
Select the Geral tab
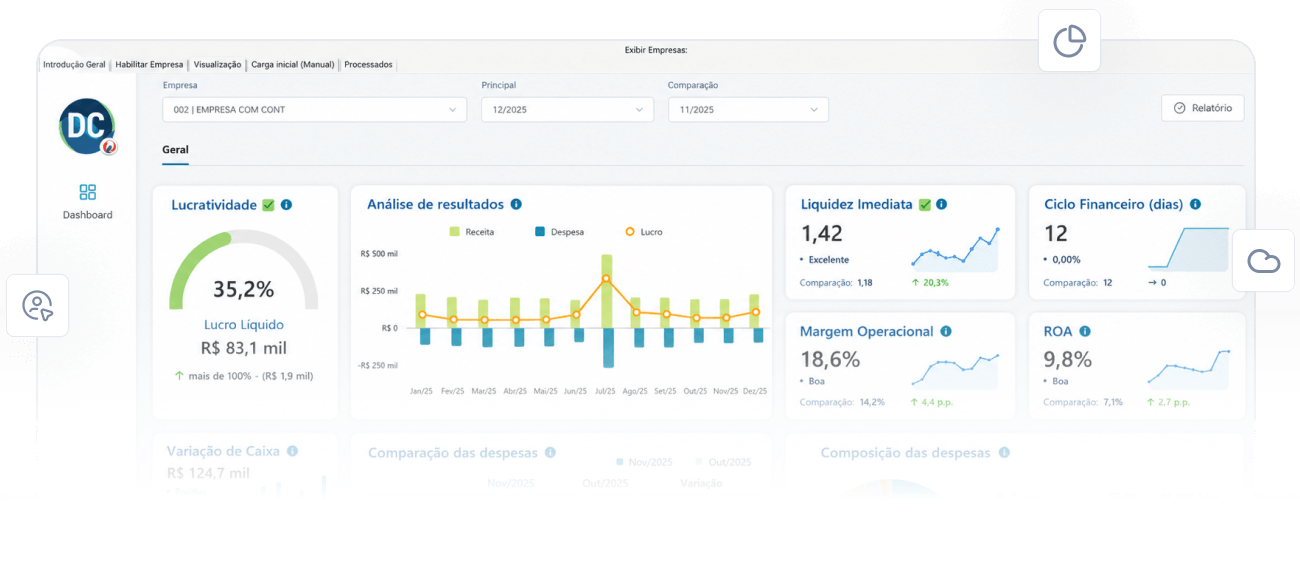(x=175, y=150)
